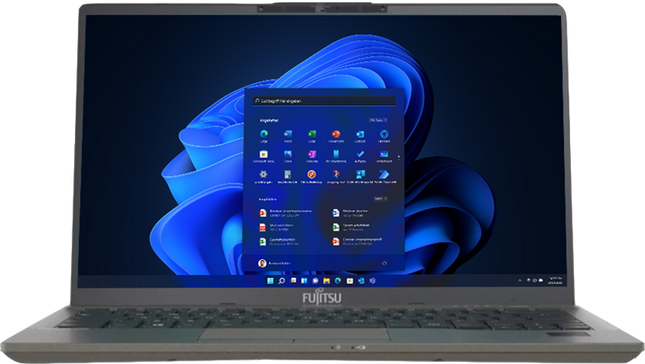Open the Chat icon on the taskbar
The height and width of the screenshot is (364, 645).
pos(316,281)
